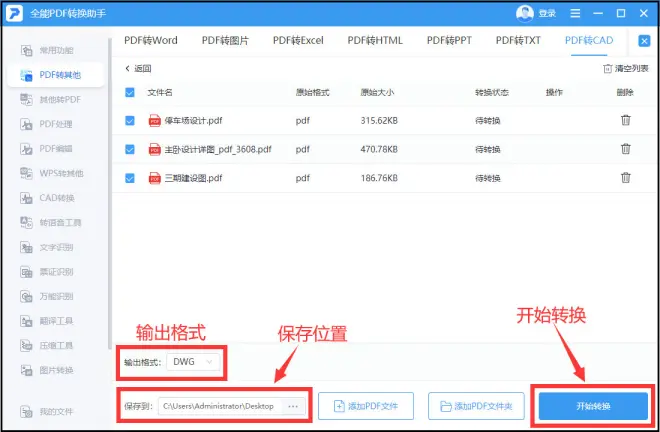Select PDF转其他 in the sidebar
The image size is (660, 432).
pyautogui.click(x=56, y=75)
